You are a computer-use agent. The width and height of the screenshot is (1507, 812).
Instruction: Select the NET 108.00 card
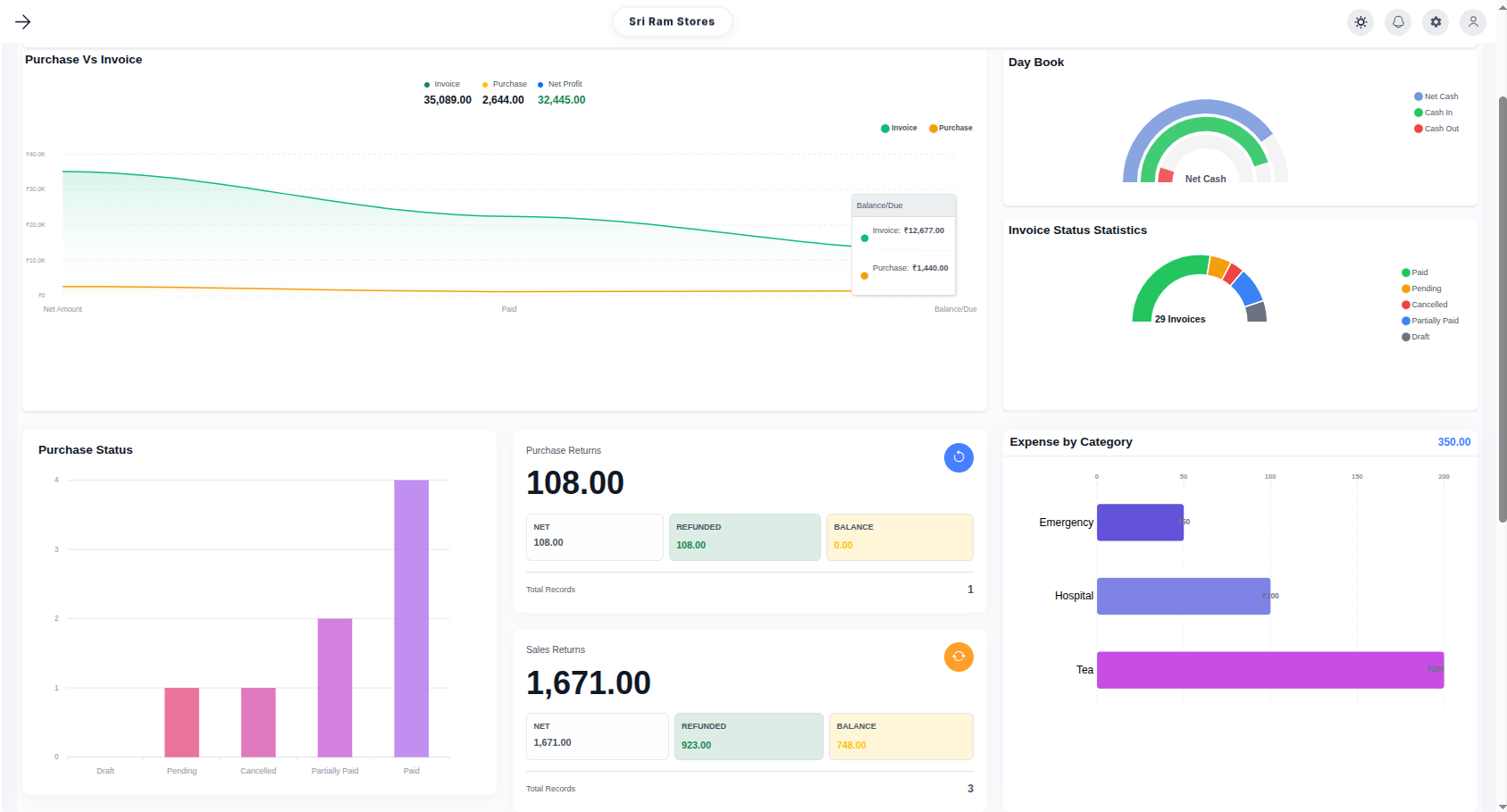coord(594,537)
